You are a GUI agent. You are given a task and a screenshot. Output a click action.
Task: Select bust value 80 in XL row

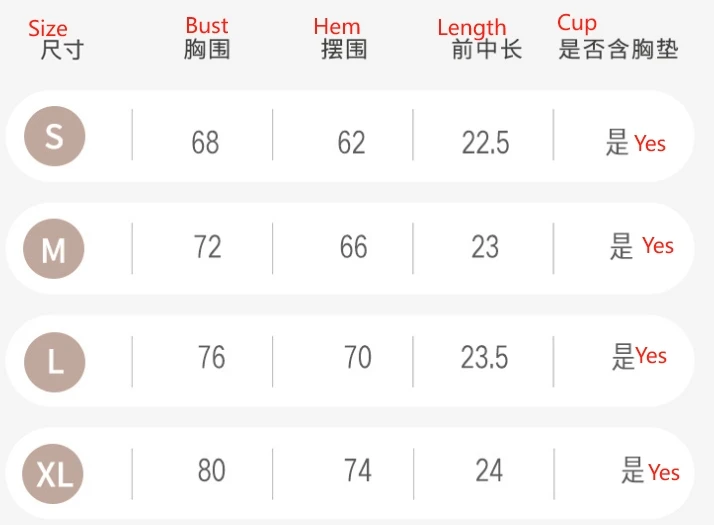[x=212, y=470]
